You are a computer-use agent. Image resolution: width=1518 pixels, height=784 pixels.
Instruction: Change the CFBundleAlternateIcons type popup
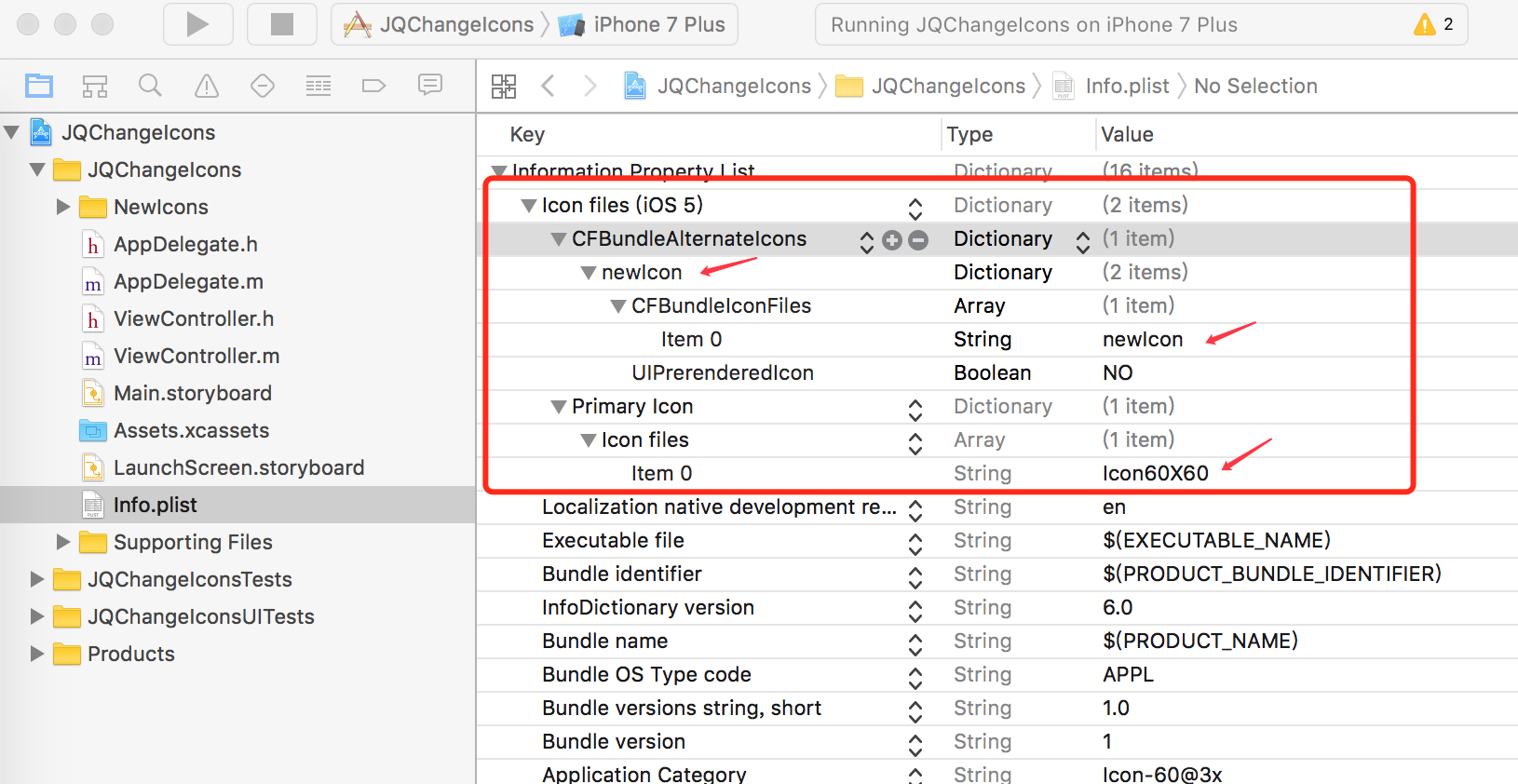1082,241
